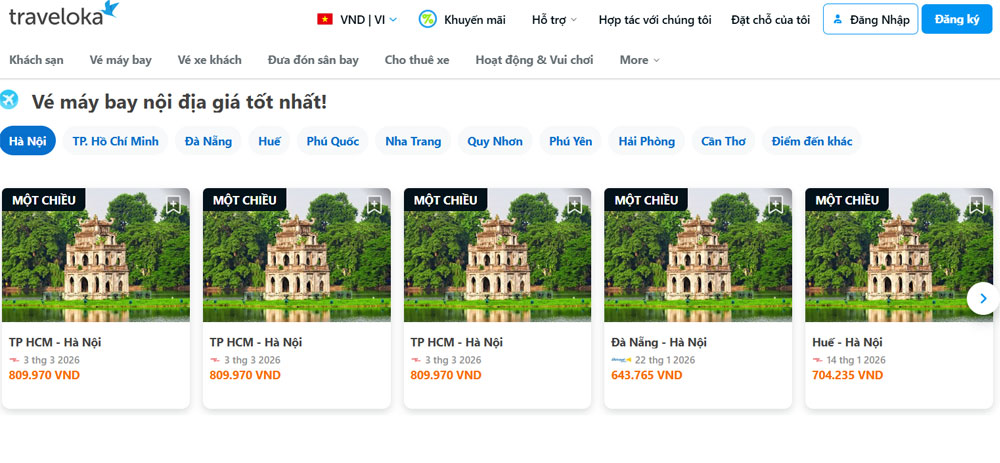
Task: Select the Quy Nhơn destination tab
Action: pyautogui.click(x=495, y=141)
